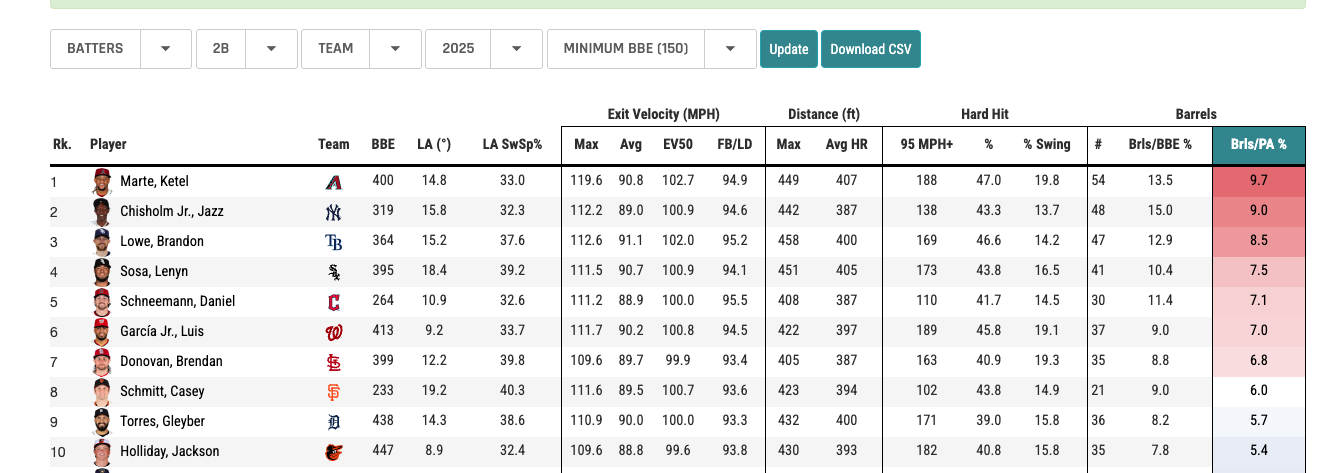The image size is (1319, 473).
Task: Open the 2025 season dropdown
Action: click(484, 49)
